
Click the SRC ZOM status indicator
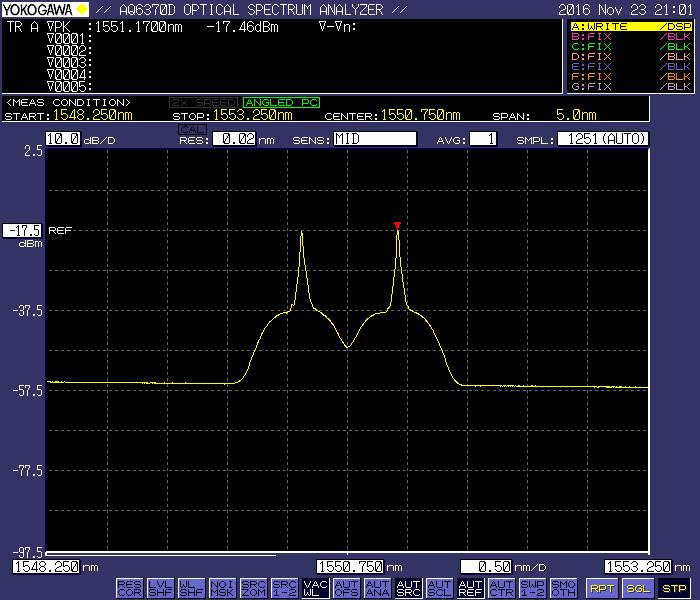click(254, 588)
